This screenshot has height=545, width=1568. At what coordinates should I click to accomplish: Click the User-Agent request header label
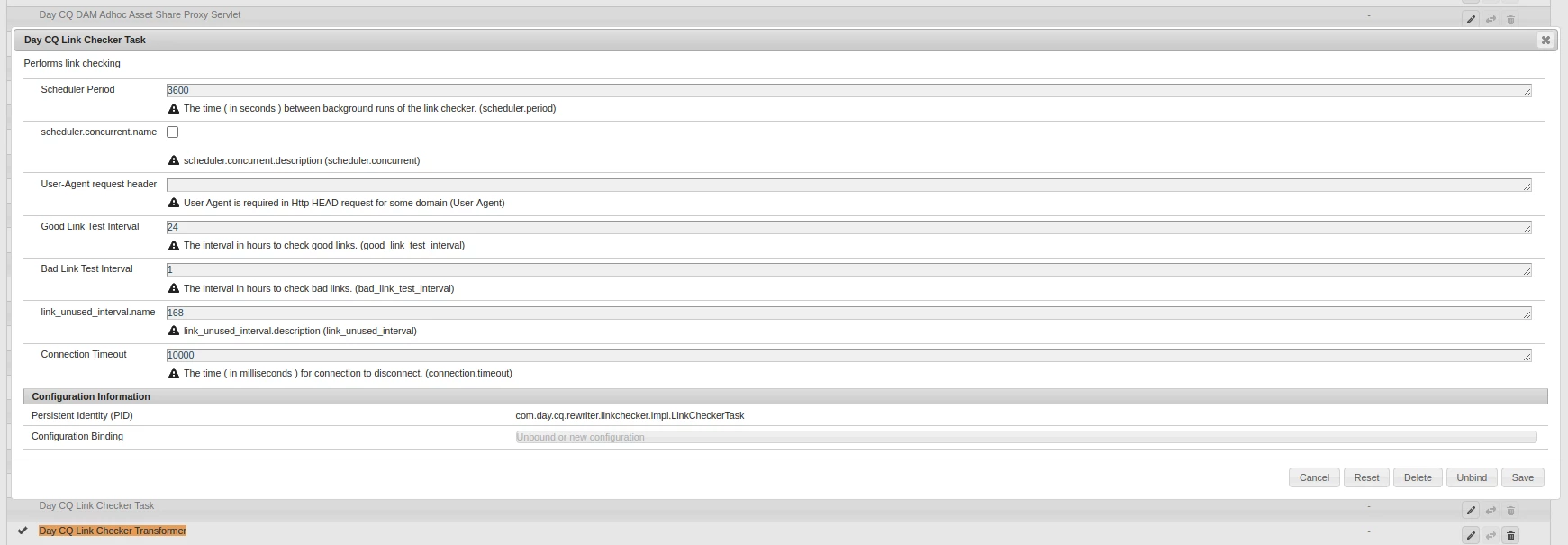click(x=99, y=184)
